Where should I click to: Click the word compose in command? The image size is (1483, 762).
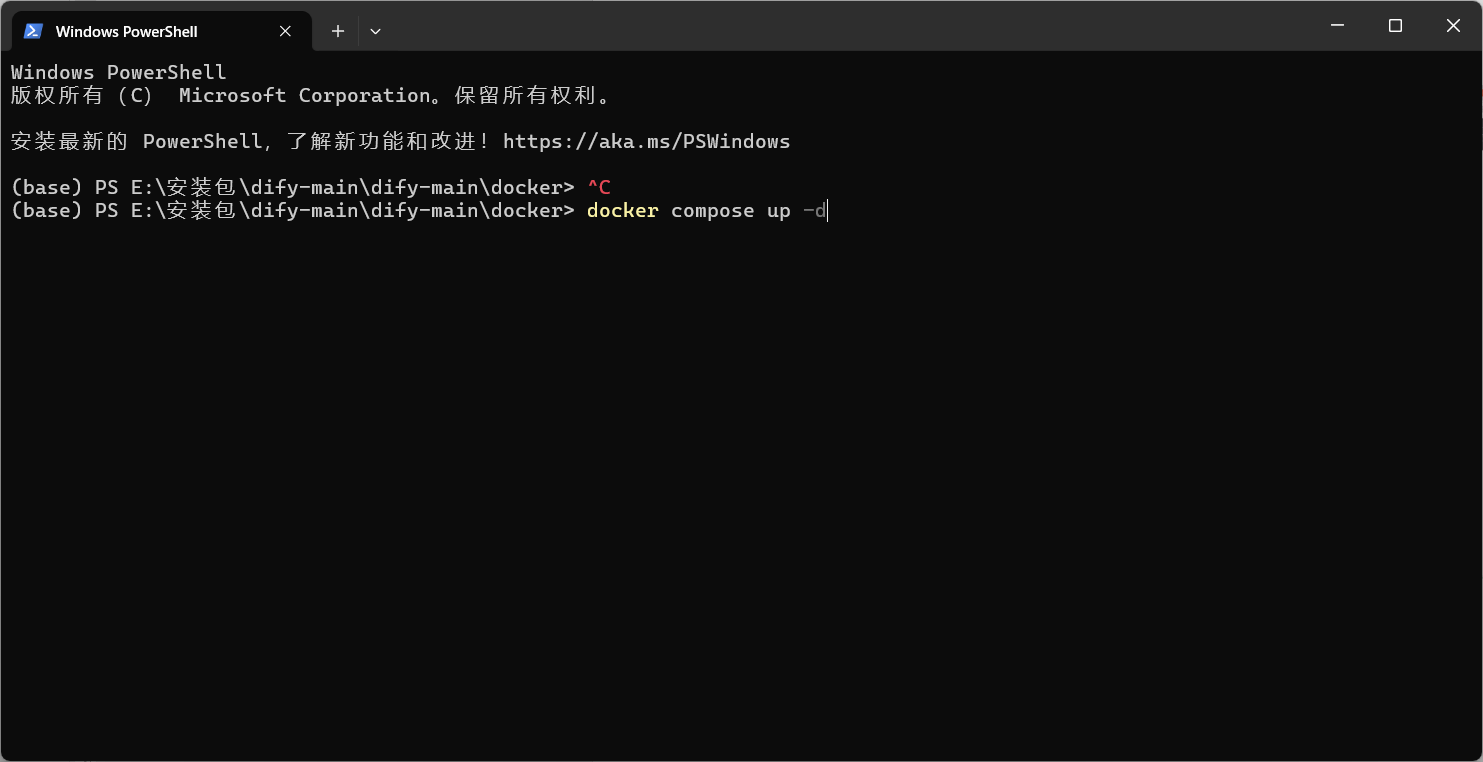point(712,211)
